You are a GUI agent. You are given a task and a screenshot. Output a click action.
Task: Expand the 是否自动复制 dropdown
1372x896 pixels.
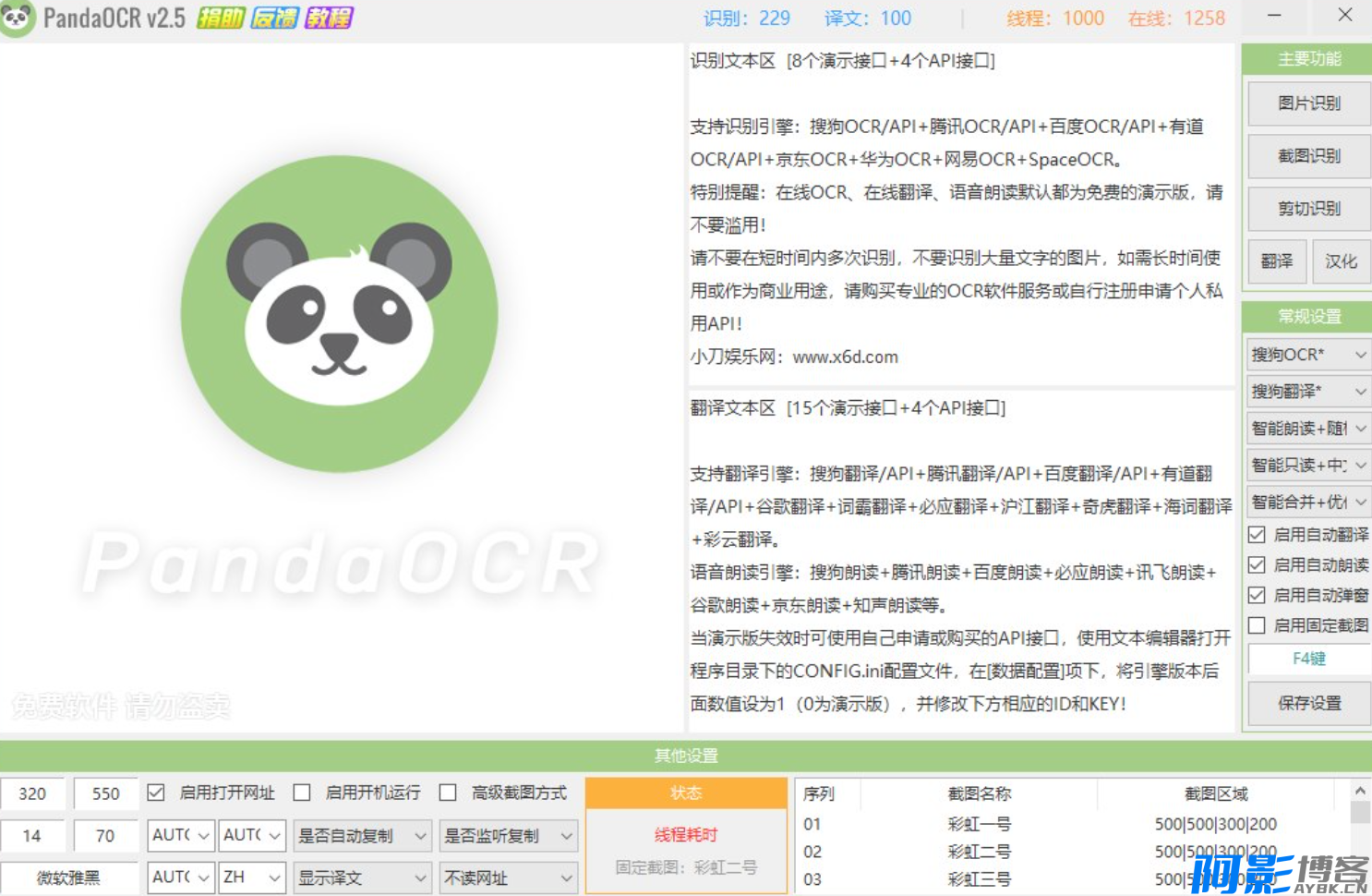[363, 835]
